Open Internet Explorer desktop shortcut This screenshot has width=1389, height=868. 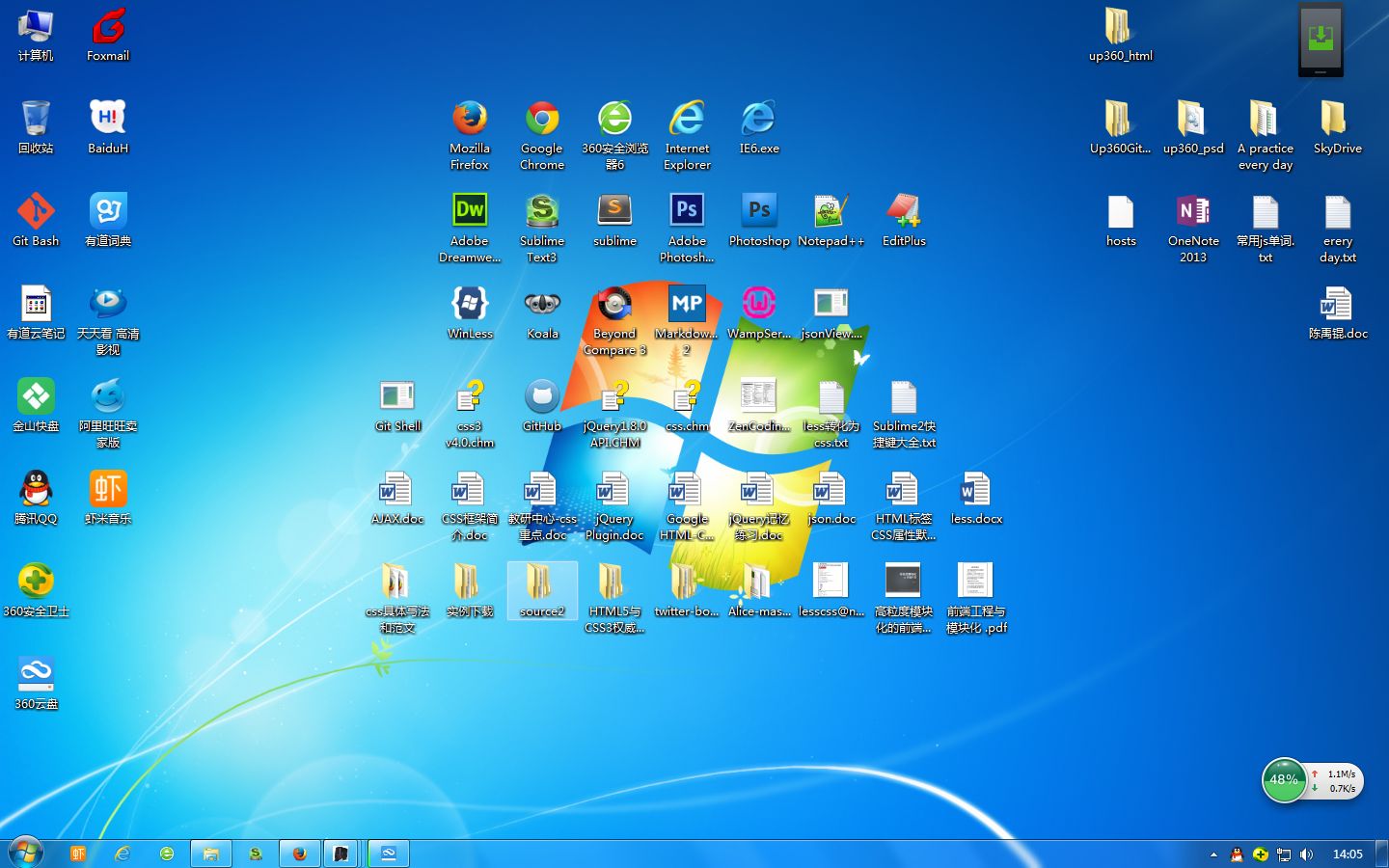[687, 135]
